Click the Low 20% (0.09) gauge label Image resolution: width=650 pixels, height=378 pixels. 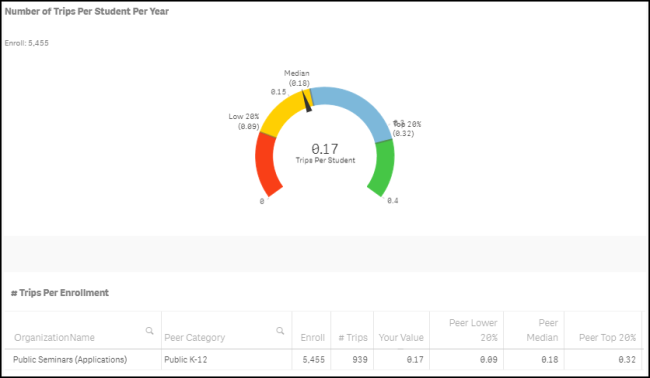coord(244,121)
